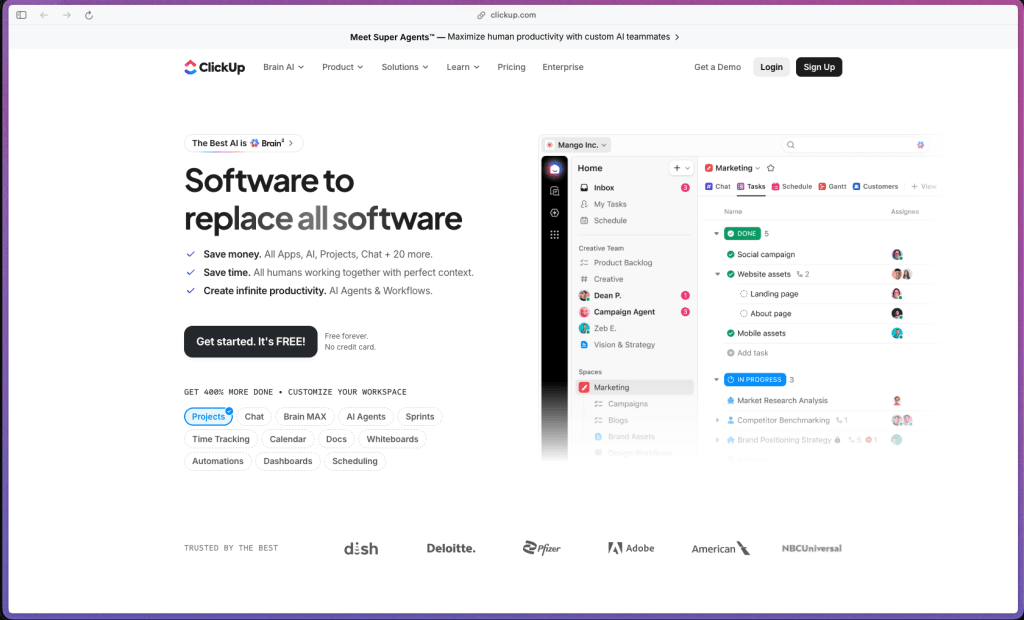Click the star icon next to Marketing
1024x620 pixels.
pyautogui.click(x=771, y=168)
